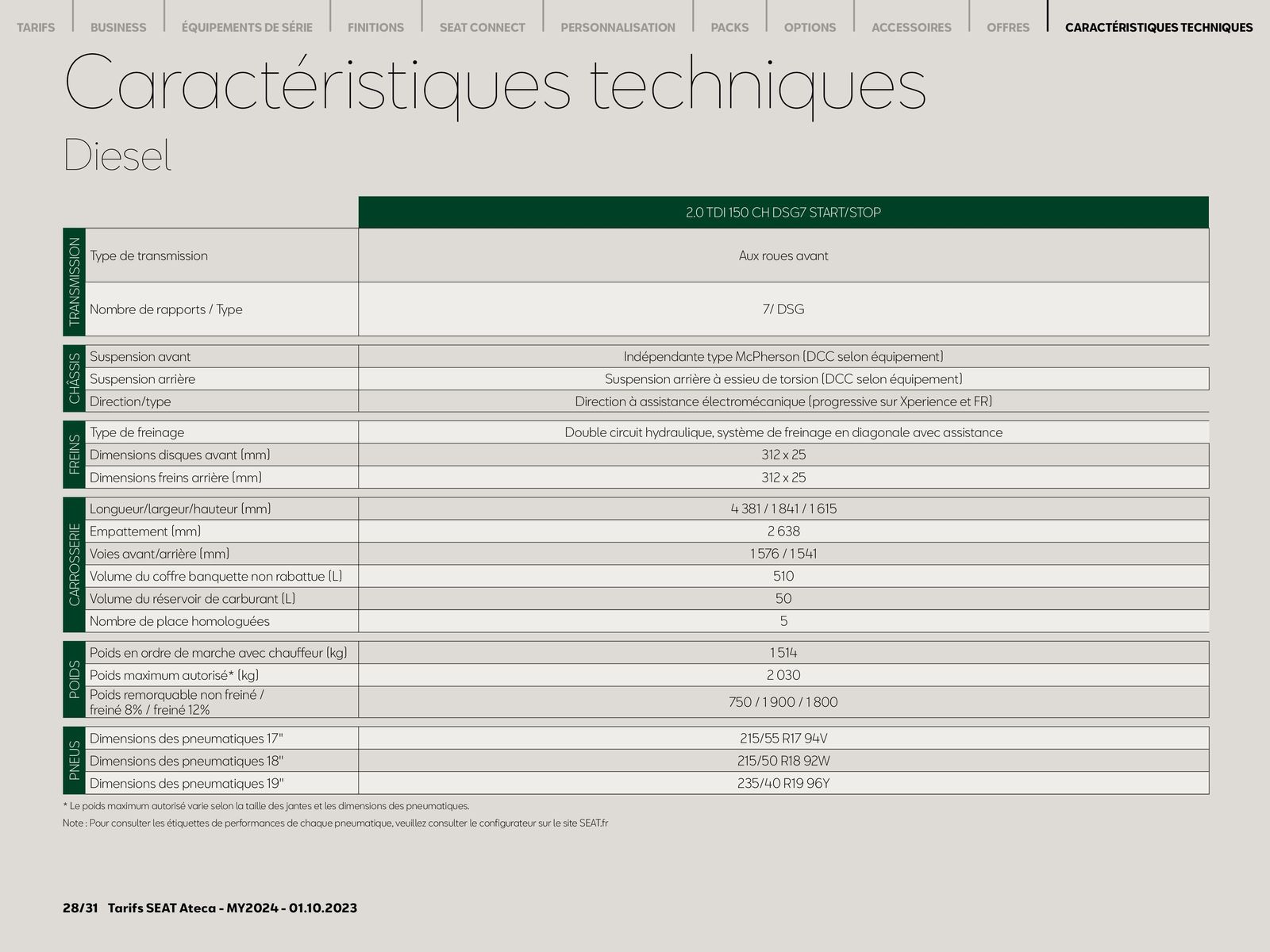Image resolution: width=1270 pixels, height=952 pixels.
Task: Select 'Direction à assistance électromécanique' value
Action: [783, 401]
